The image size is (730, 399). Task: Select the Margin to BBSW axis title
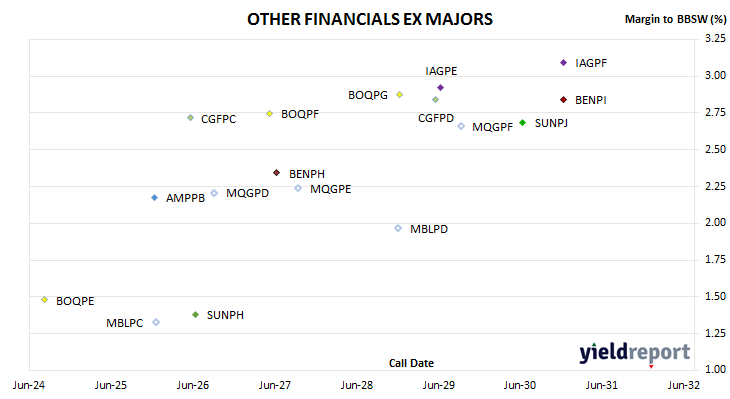pyautogui.click(x=676, y=19)
